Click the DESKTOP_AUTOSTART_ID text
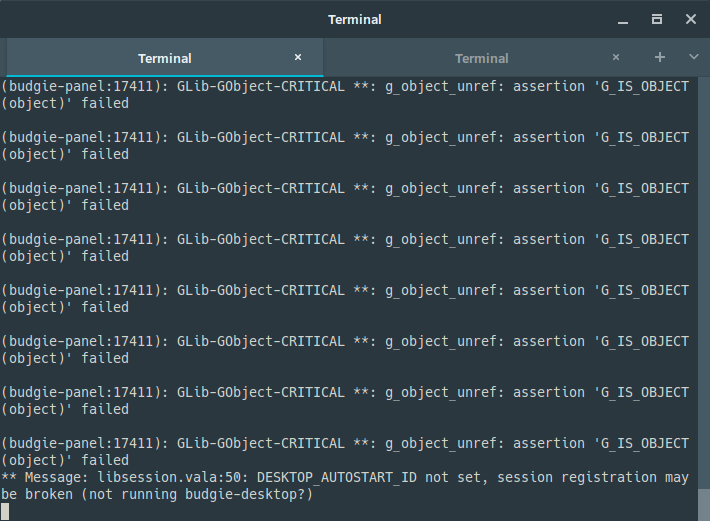Image resolution: width=710 pixels, height=521 pixels. tap(337, 478)
